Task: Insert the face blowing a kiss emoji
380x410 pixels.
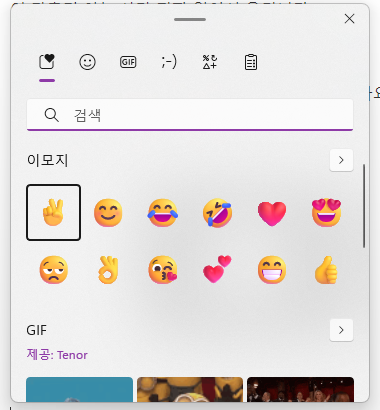Action: [x=163, y=270]
